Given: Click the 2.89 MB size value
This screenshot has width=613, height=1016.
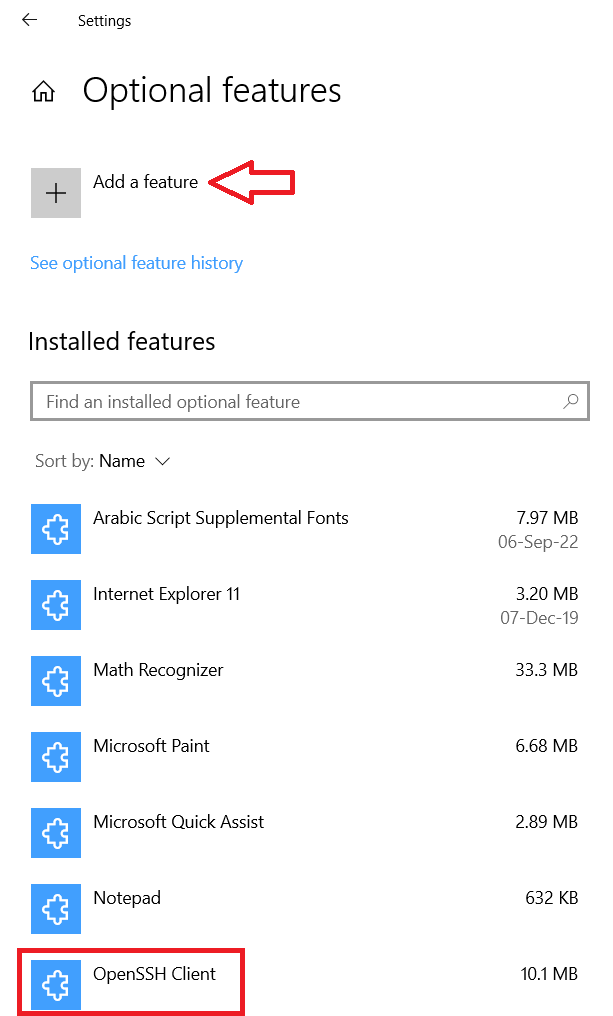Looking at the screenshot, I should (x=546, y=822).
